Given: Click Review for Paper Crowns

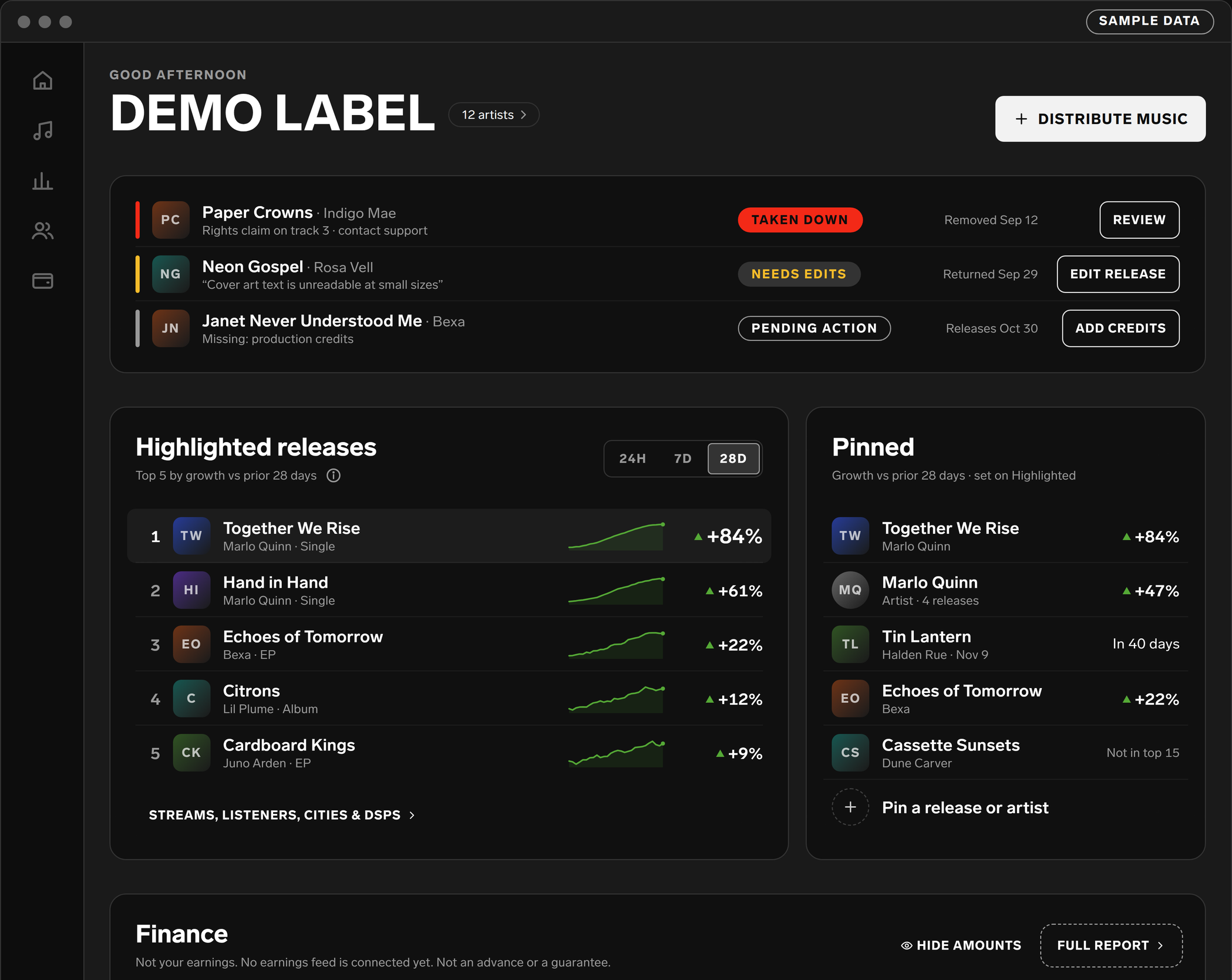Looking at the screenshot, I should 1139,220.
